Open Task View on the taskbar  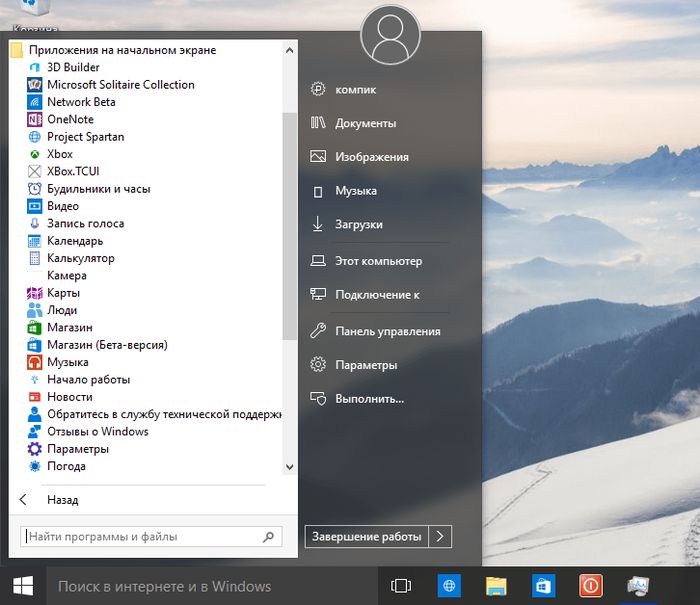tap(401, 586)
